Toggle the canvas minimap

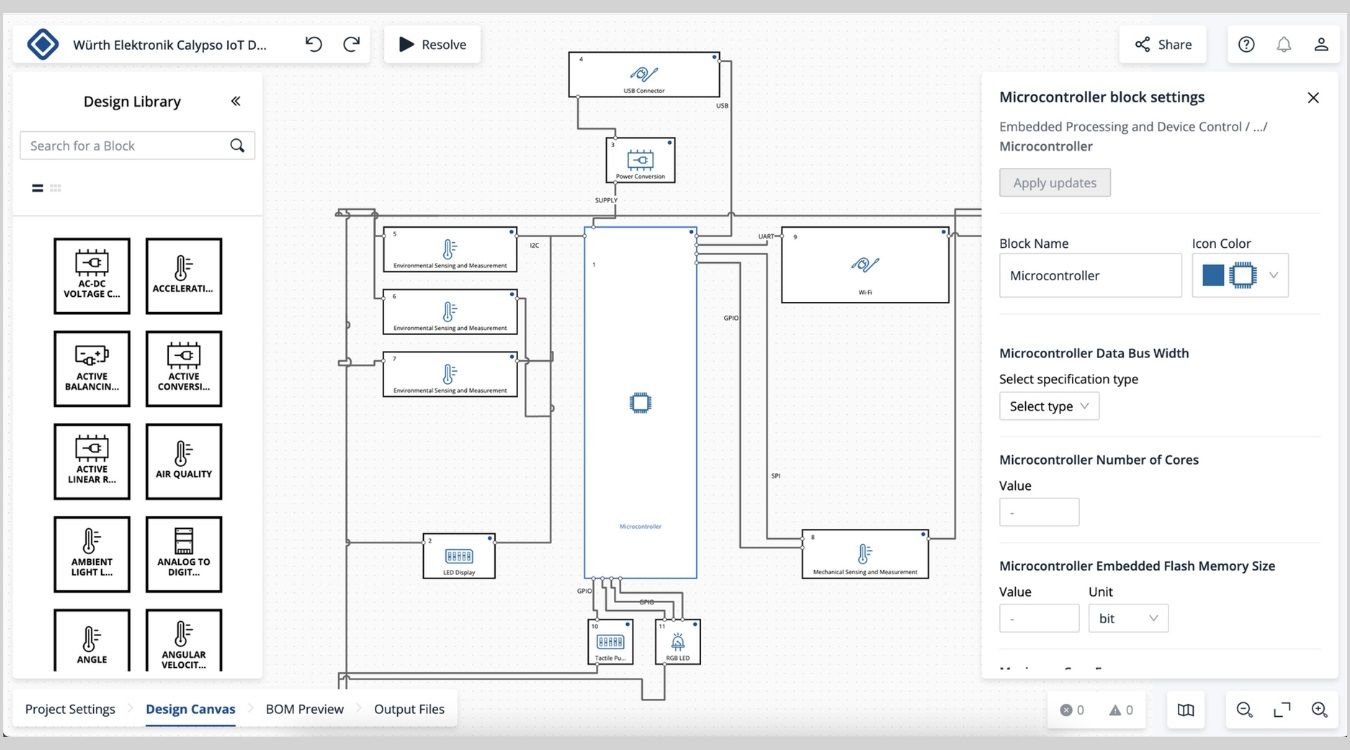point(1186,710)
